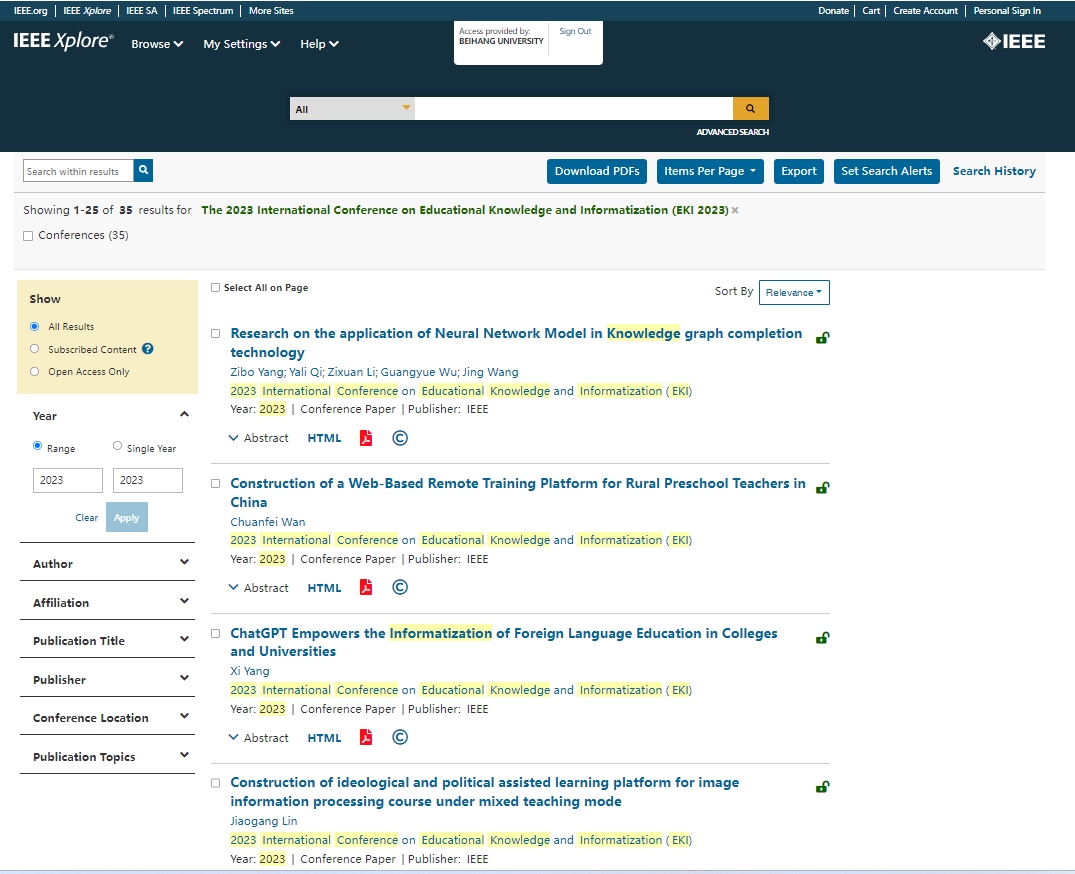The height and width of the screenshot is (874, 1075).
Task: Open the My Settings menu
Action: point(241,44)
